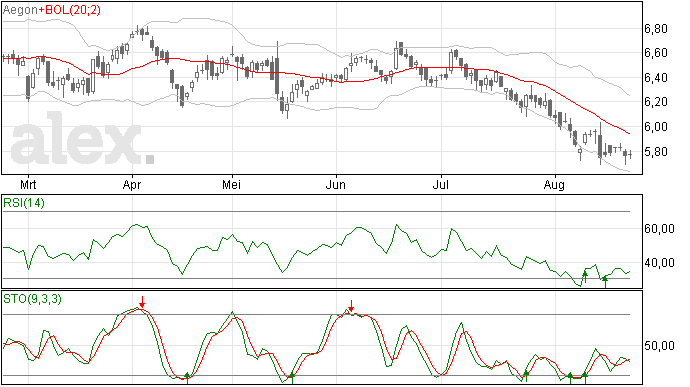The image size is (690, 387).
Task: Select the 6,00 price axis value
Action: coord(656,127)
